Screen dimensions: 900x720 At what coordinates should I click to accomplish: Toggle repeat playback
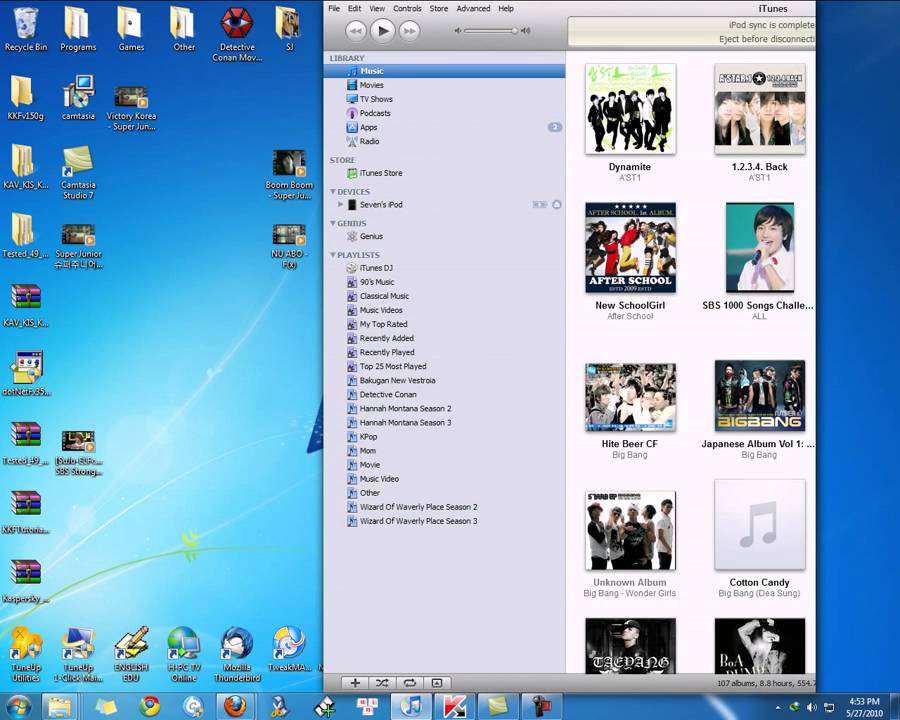pyautogui.click(x=409, y=683)
